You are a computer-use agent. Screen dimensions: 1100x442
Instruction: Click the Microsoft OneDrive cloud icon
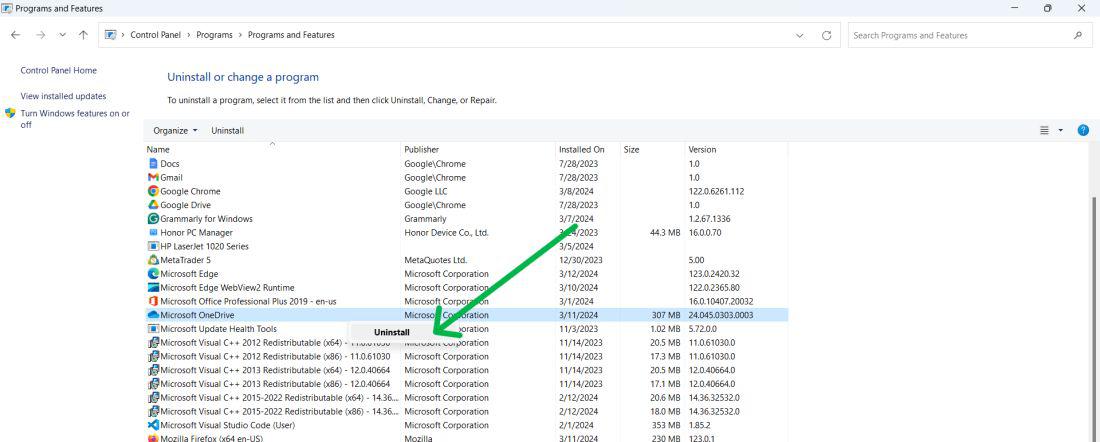click(154, 315)
